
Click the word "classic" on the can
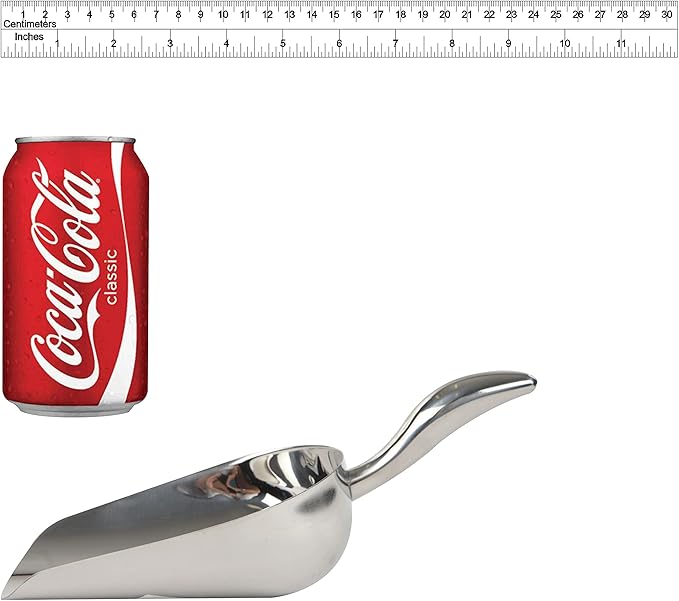pyautogui.click(x=111, y=277)
